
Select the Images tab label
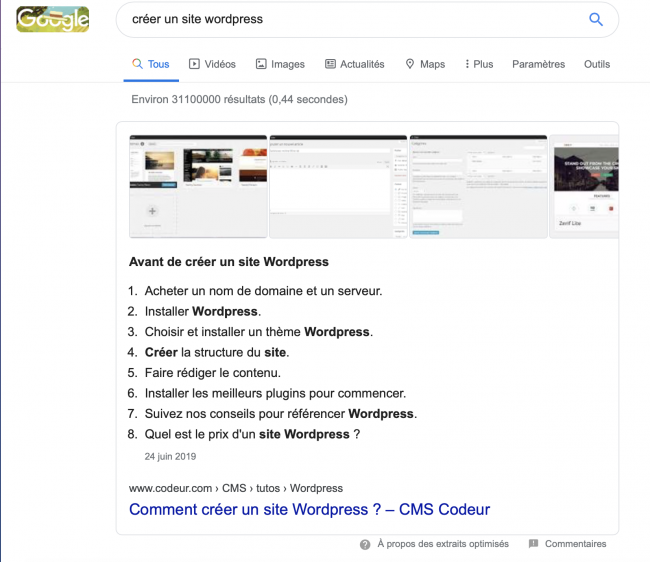pos(288,64)
